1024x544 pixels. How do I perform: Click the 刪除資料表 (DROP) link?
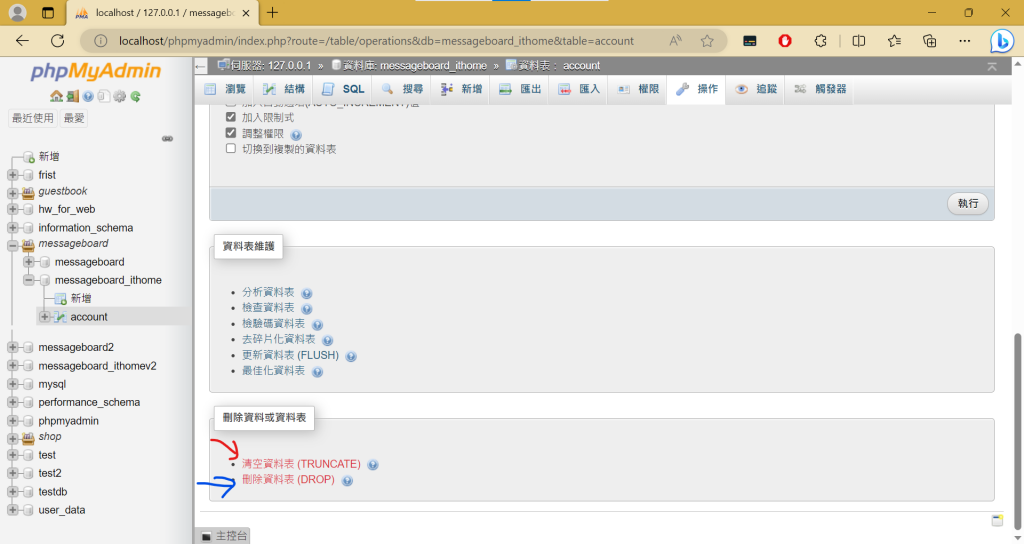coord(288,480)
